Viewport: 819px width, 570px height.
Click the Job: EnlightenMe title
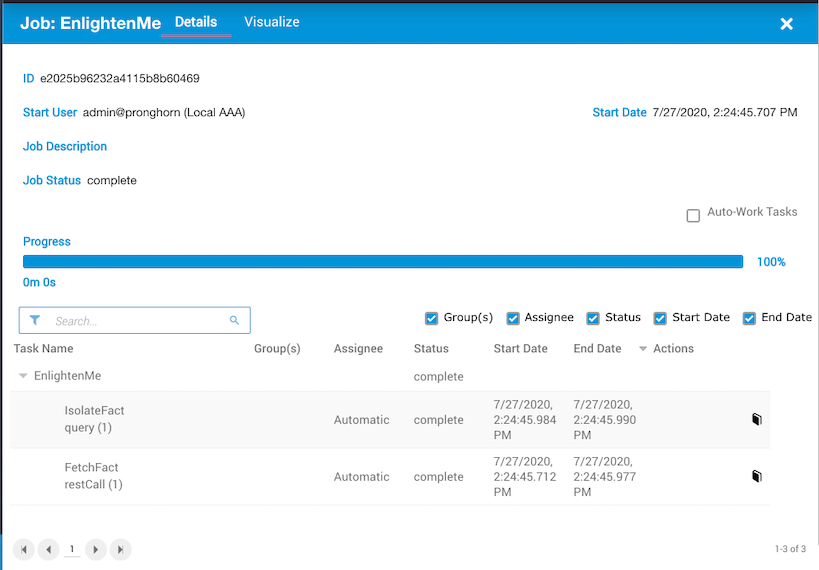coord(90,23)
